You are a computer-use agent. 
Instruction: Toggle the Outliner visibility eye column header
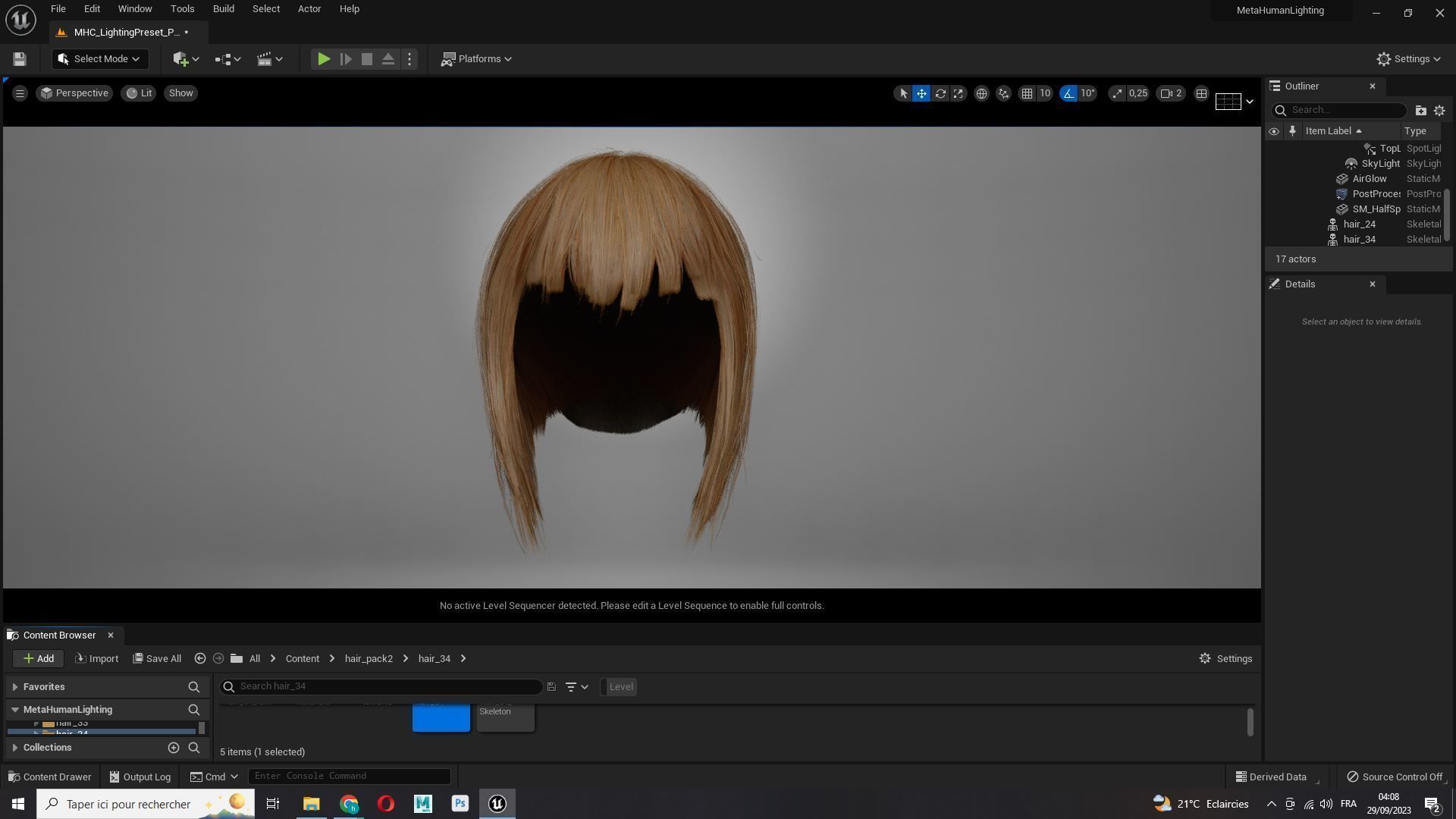tap(1274, 131)
